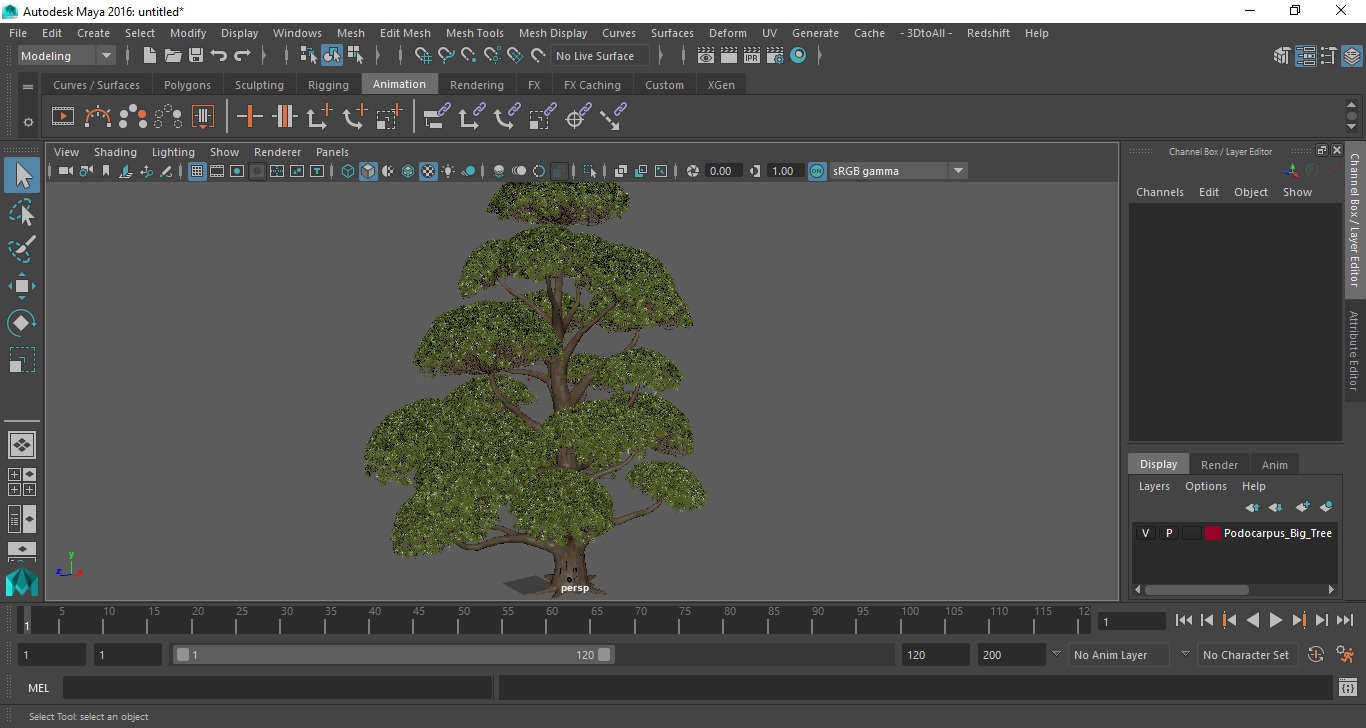Undo the last action with arrow icon

click(x=219, y=56)
